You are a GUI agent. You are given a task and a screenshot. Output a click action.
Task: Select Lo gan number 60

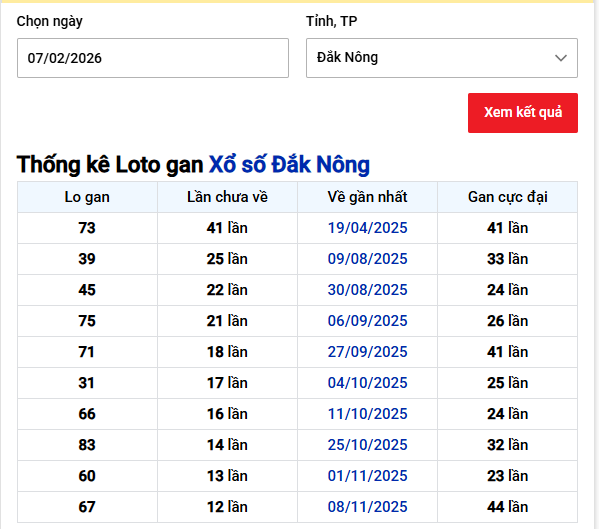coord(87,476)
